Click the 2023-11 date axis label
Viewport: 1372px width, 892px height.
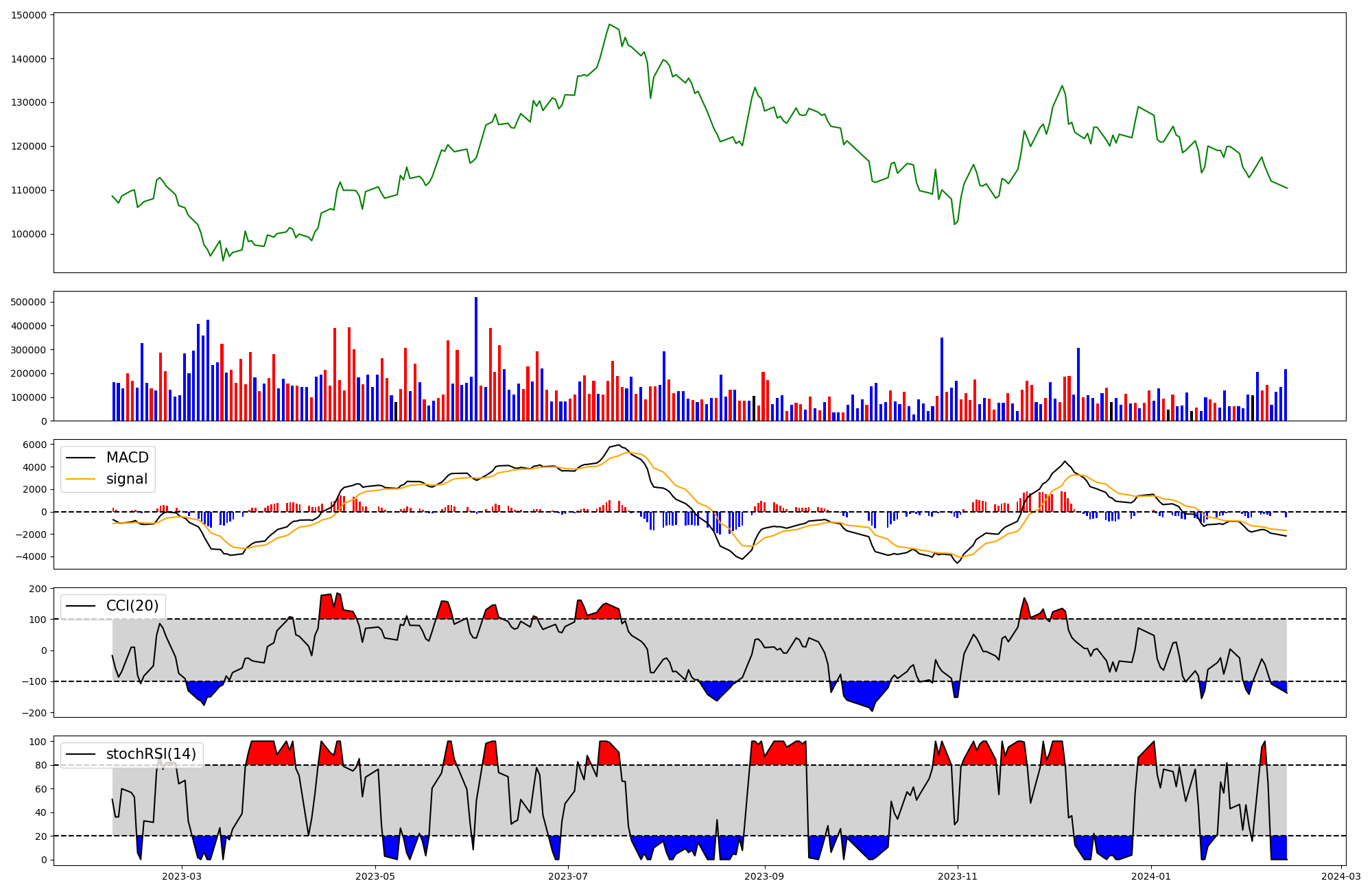point(958,876)
